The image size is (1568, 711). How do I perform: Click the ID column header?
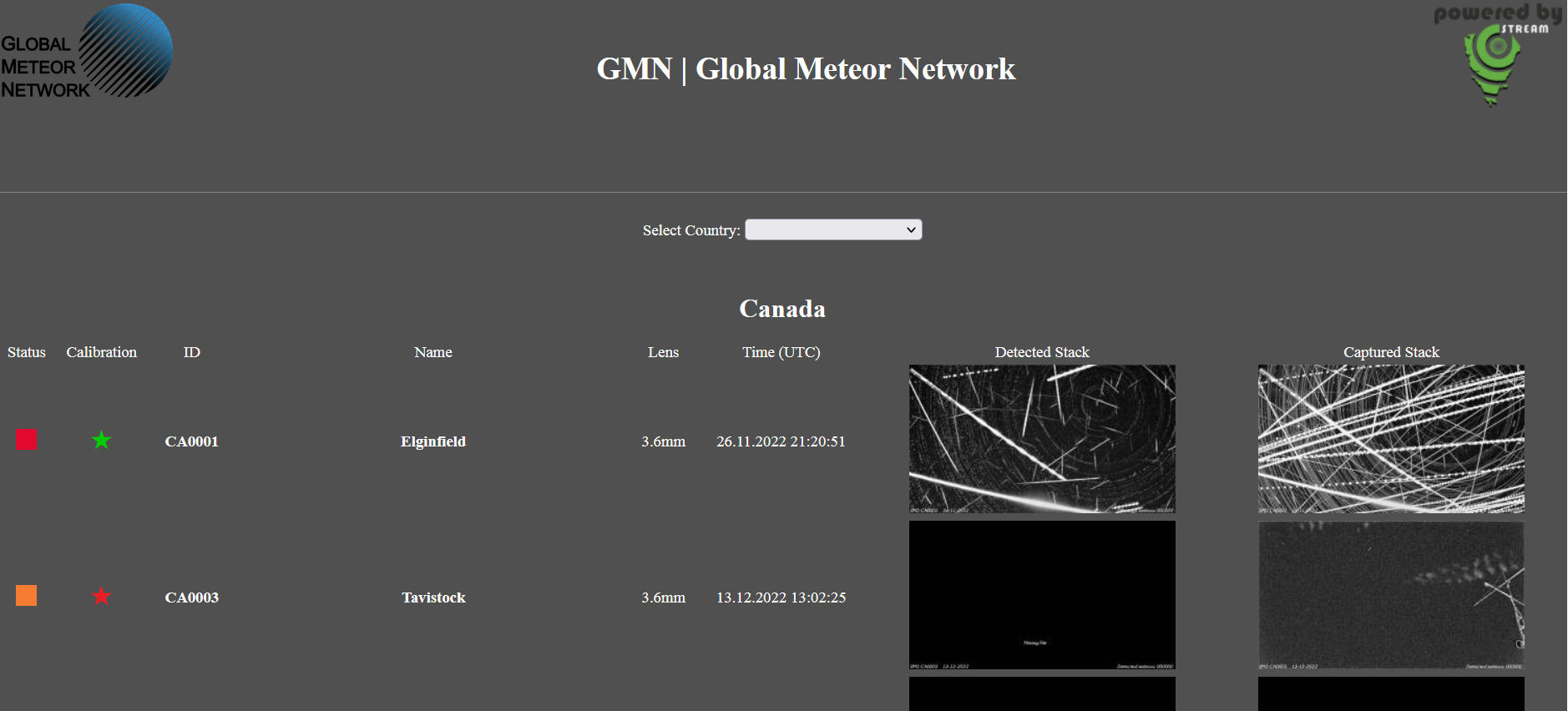[x=192, y=352]
